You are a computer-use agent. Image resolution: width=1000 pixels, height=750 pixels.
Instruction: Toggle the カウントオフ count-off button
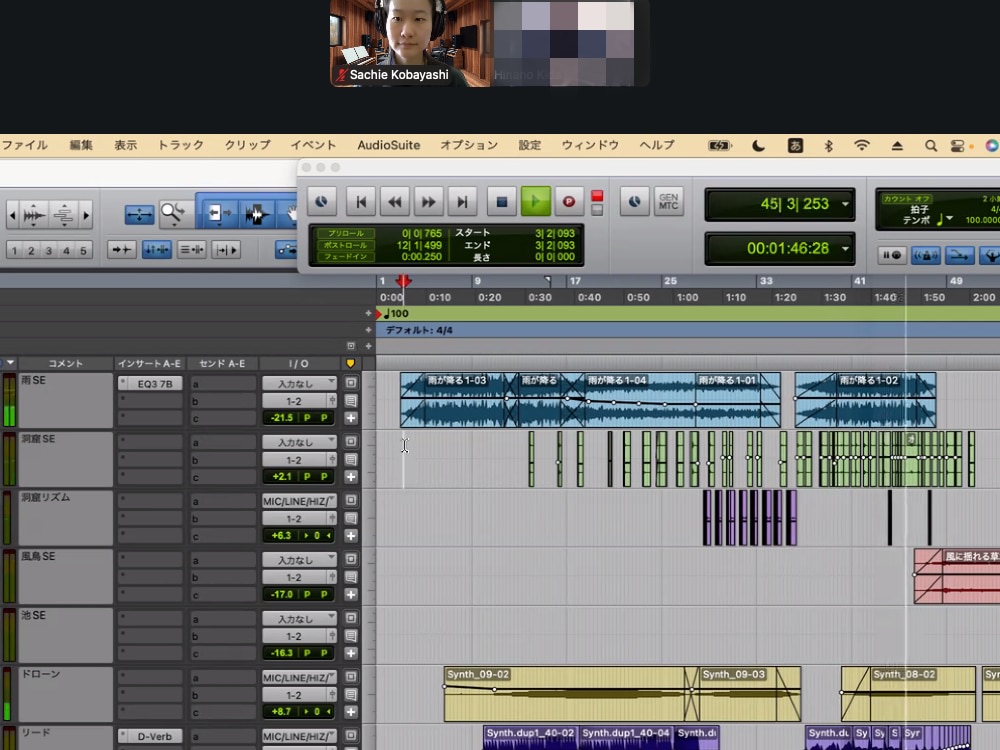906,199
